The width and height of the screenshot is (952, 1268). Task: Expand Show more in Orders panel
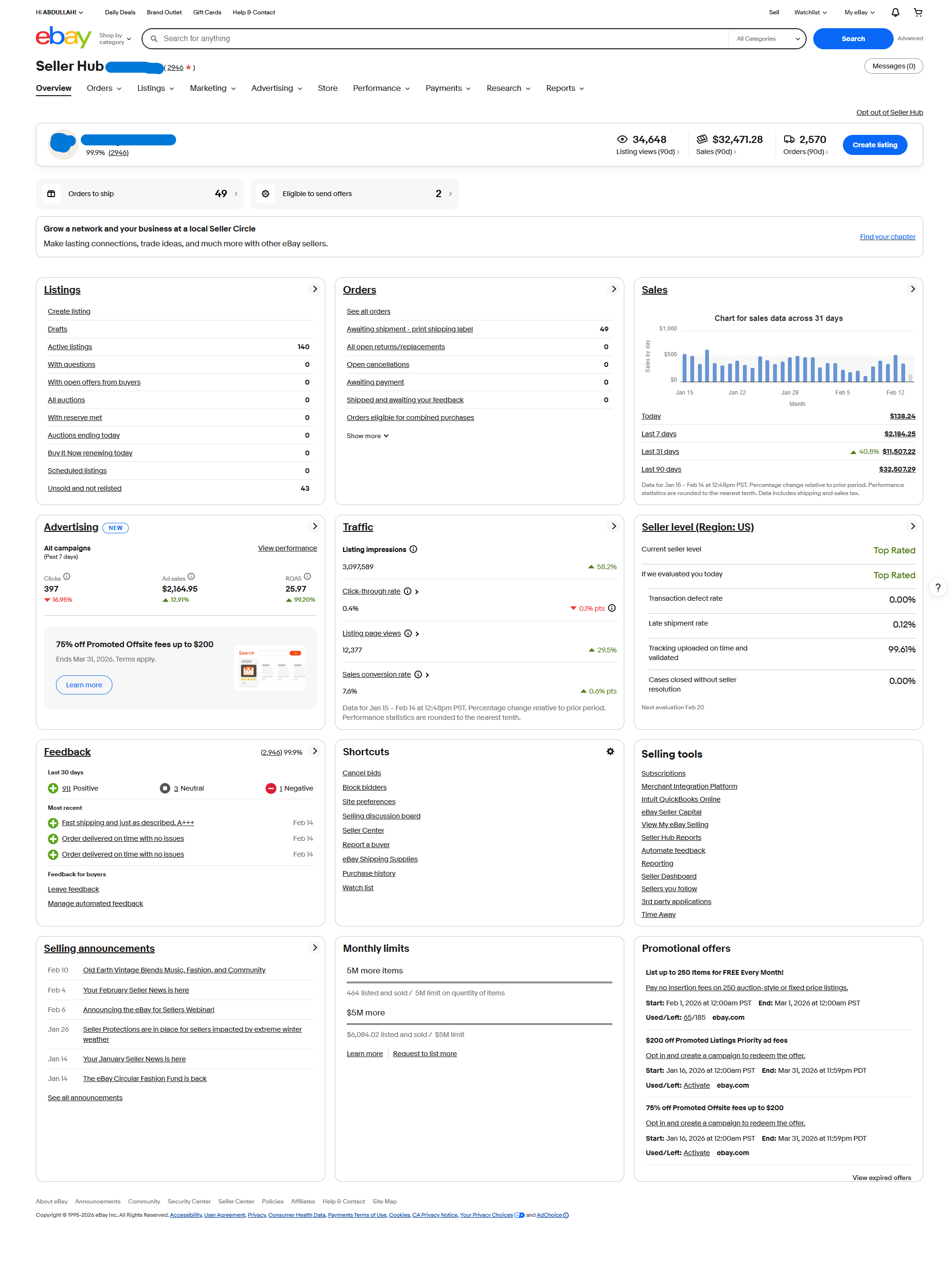click(x=367, y=436)
